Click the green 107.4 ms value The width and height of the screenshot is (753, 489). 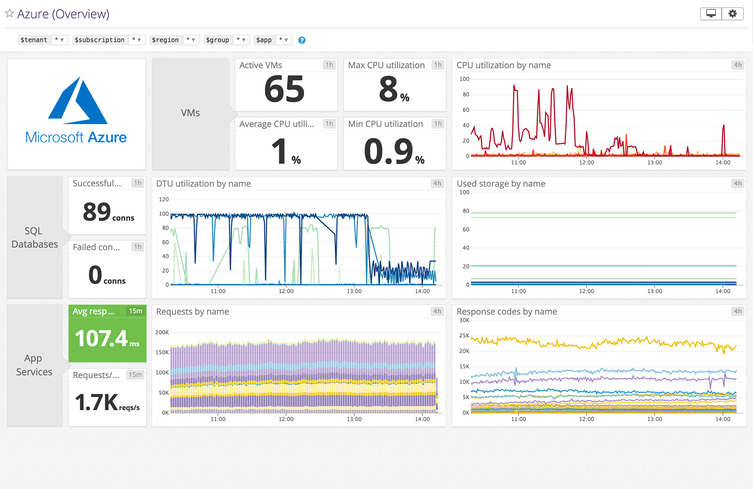click(x=108, y=339)
